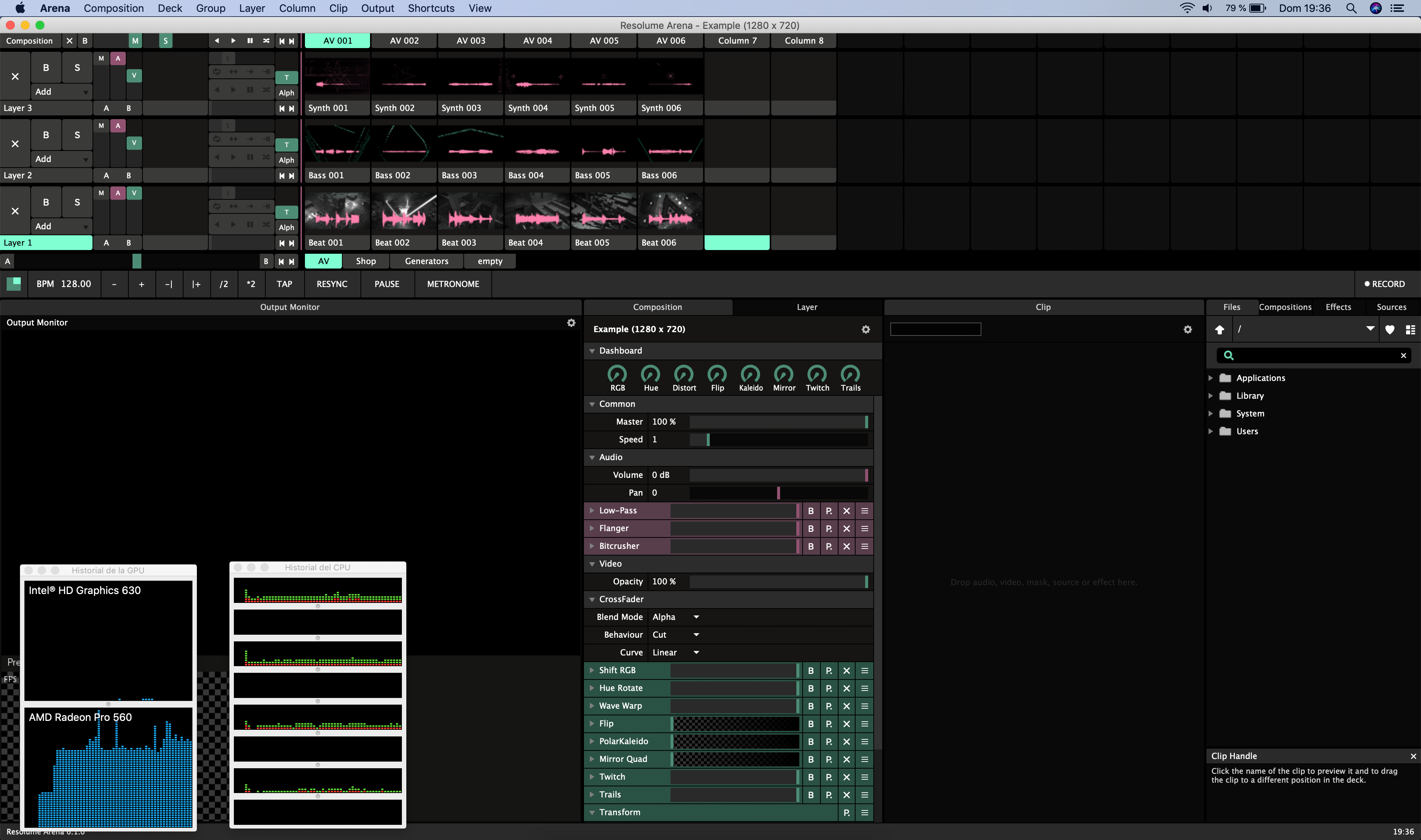The width and height of the screenshot is (1421, 840).
Task: Go up a folder in Files browser
Action: point(1219,330)
